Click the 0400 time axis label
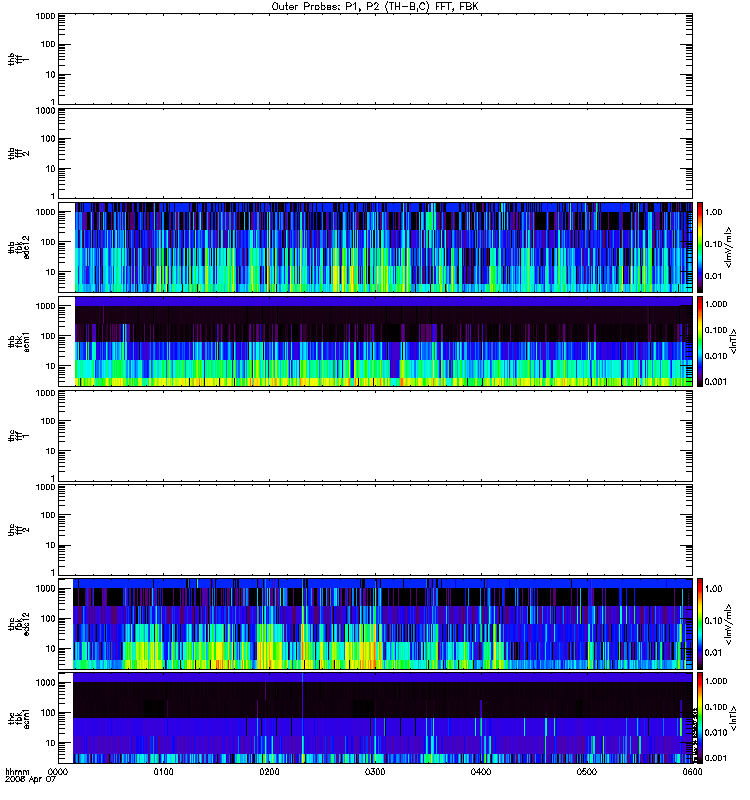This screenshot has width=750, height=800. pos(481,772)
